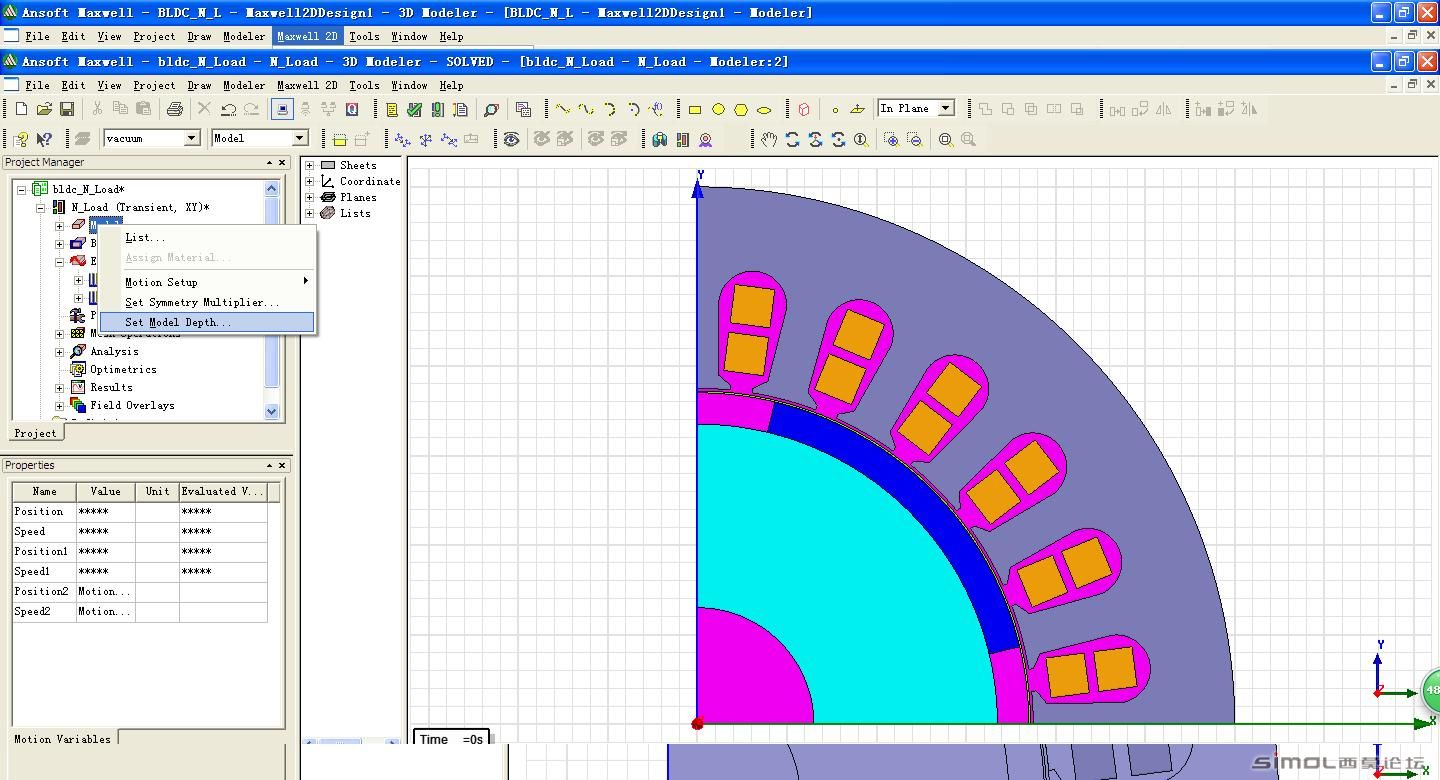Select the Optimetrics tree item
1440x780 pixels.
coord(123,369)
